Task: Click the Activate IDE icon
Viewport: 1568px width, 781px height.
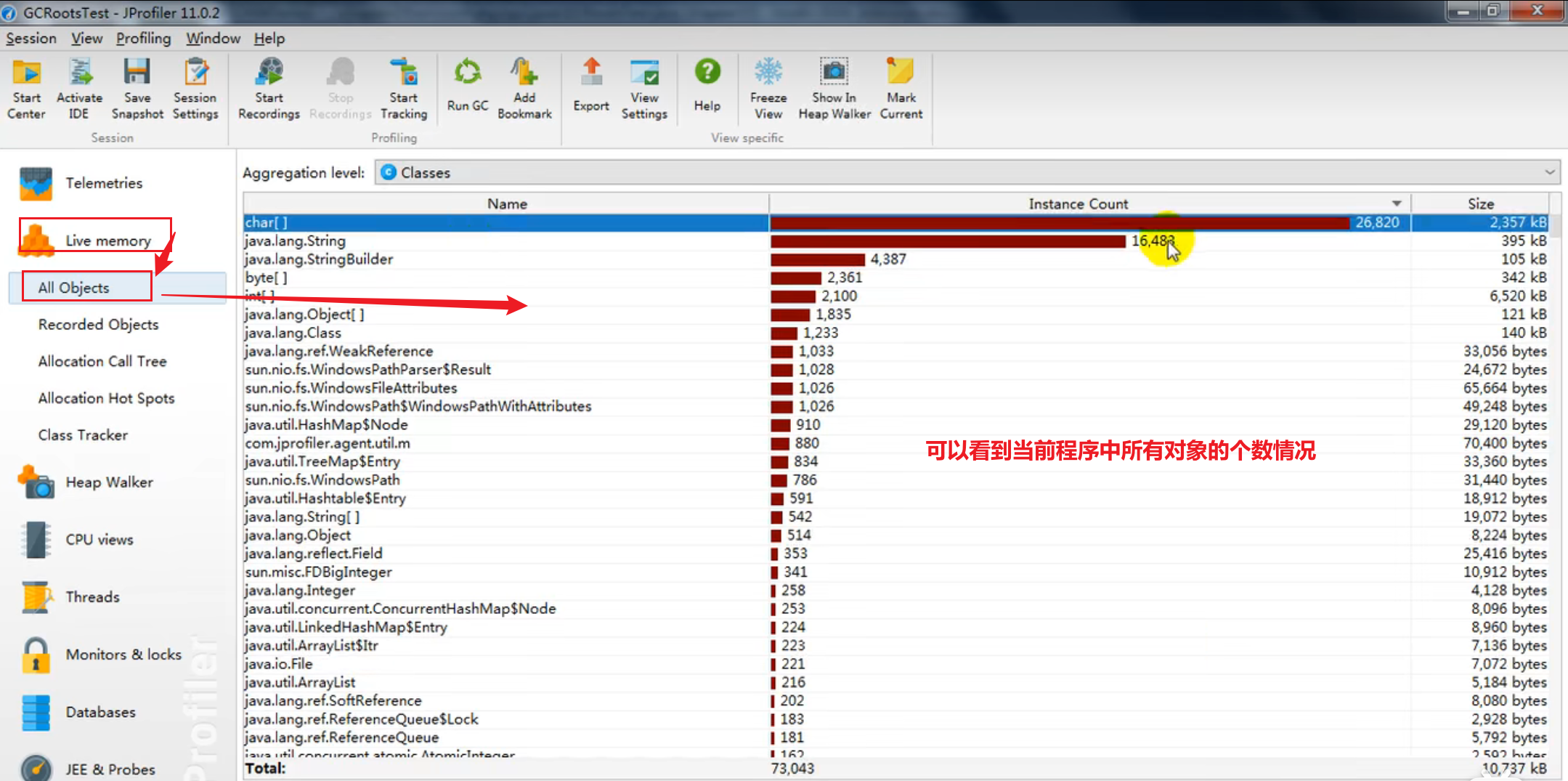Action: (80, 73)
